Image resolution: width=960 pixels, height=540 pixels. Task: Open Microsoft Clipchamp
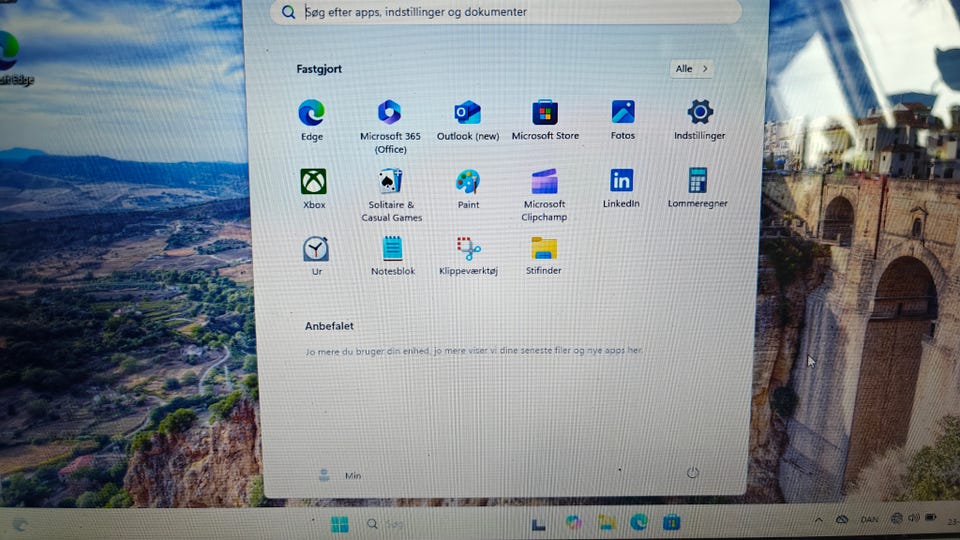point(544,195)
